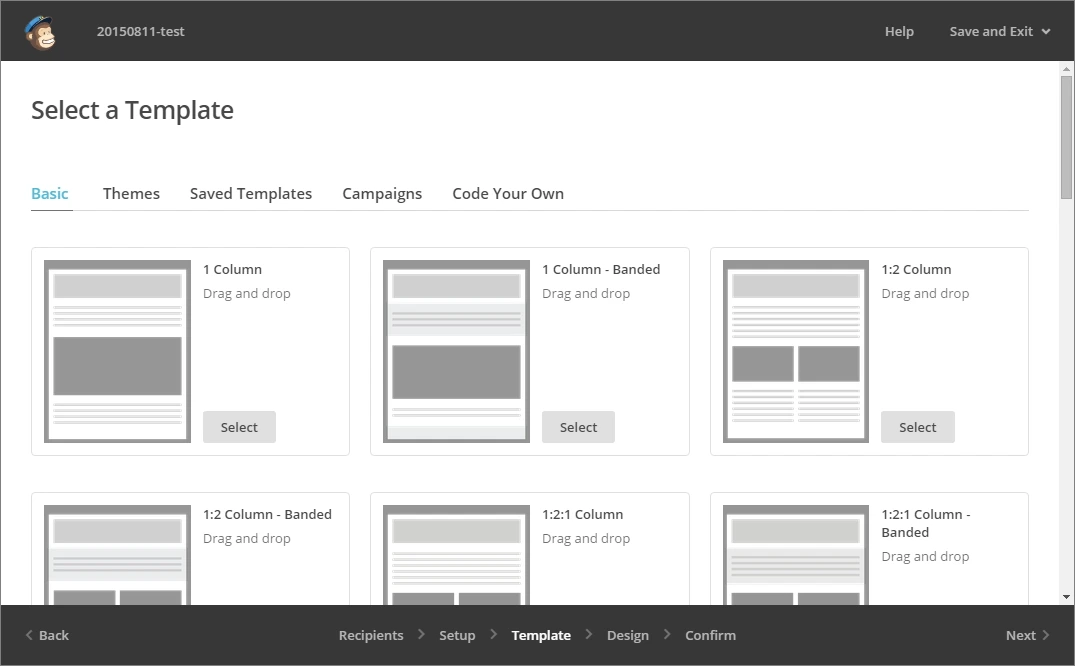Click the 1:2:1 Column title text

click(x=583, y=514)
